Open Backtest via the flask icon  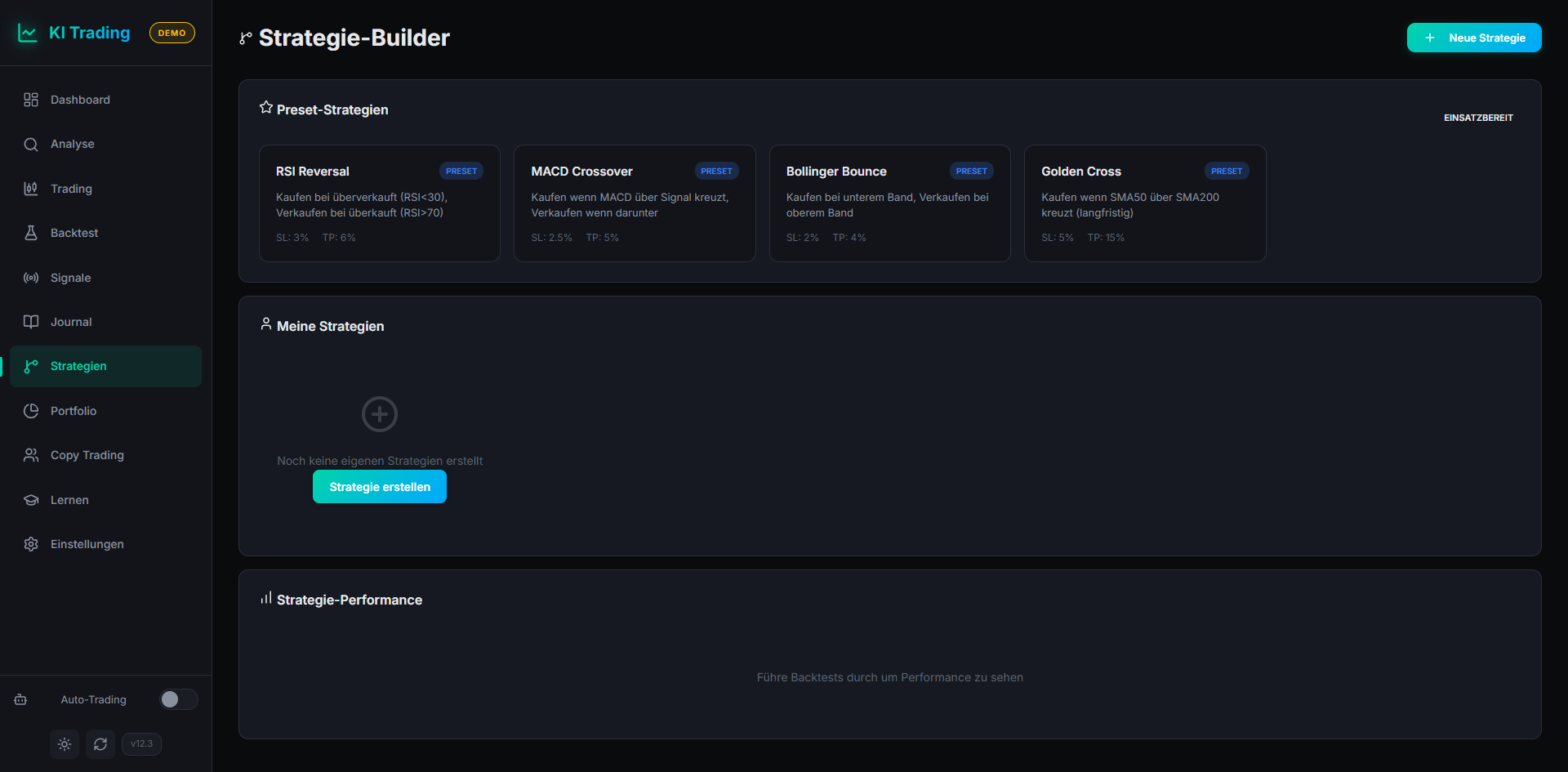(31, 233)
